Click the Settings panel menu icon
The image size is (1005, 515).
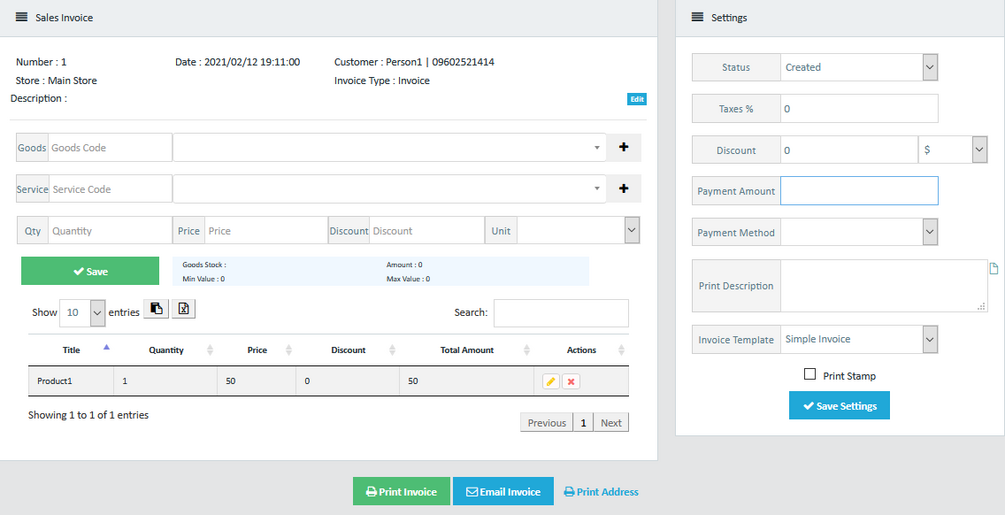(697, 17)
